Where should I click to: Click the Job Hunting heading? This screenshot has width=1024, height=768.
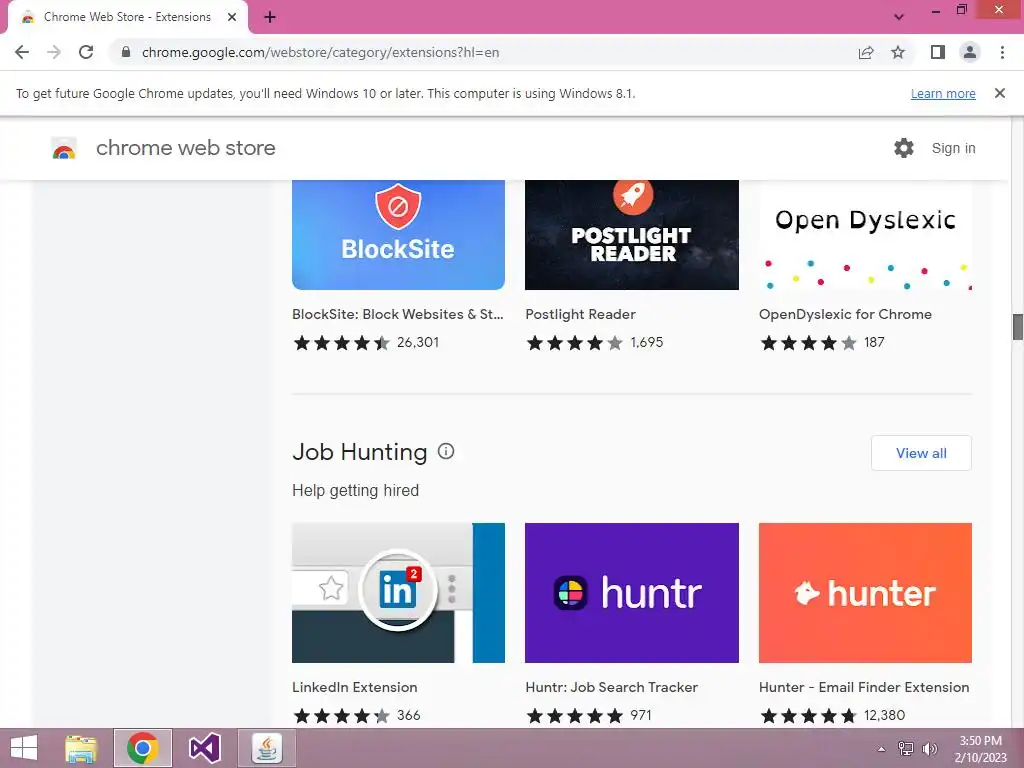coord(359,452)
